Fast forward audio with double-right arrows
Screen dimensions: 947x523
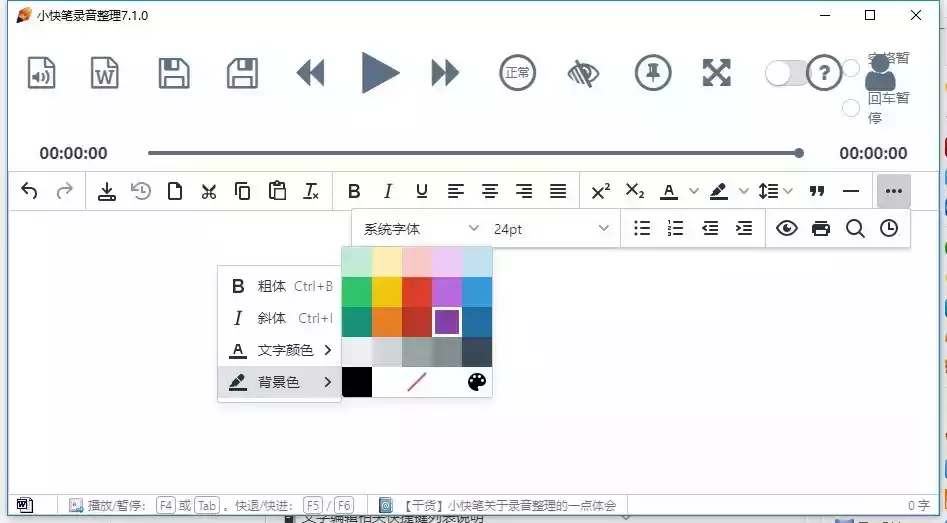pos(446,73)
